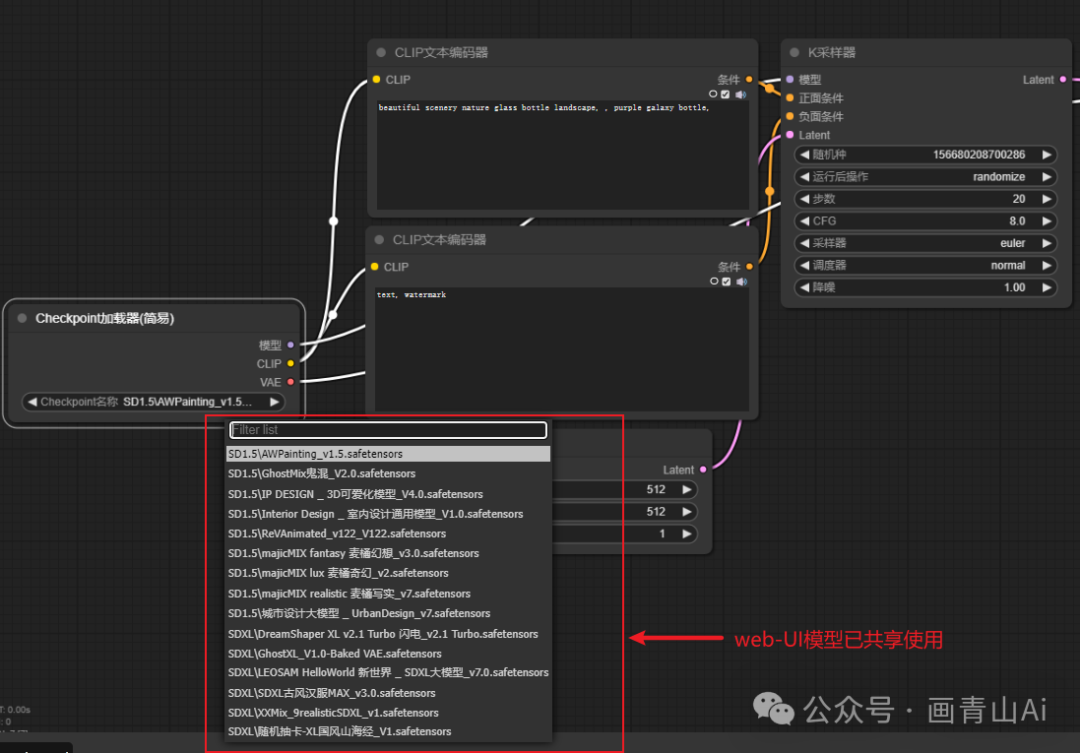Click the 模型 output port on the Checkpoint loader

[x=291, y=345]
